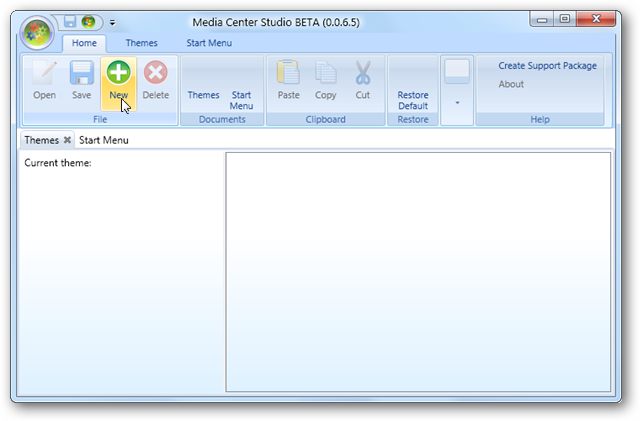Click the Save floppy disk ribbon icon
640x421 pixels.
pyautogui.click(x=82, y=73)
